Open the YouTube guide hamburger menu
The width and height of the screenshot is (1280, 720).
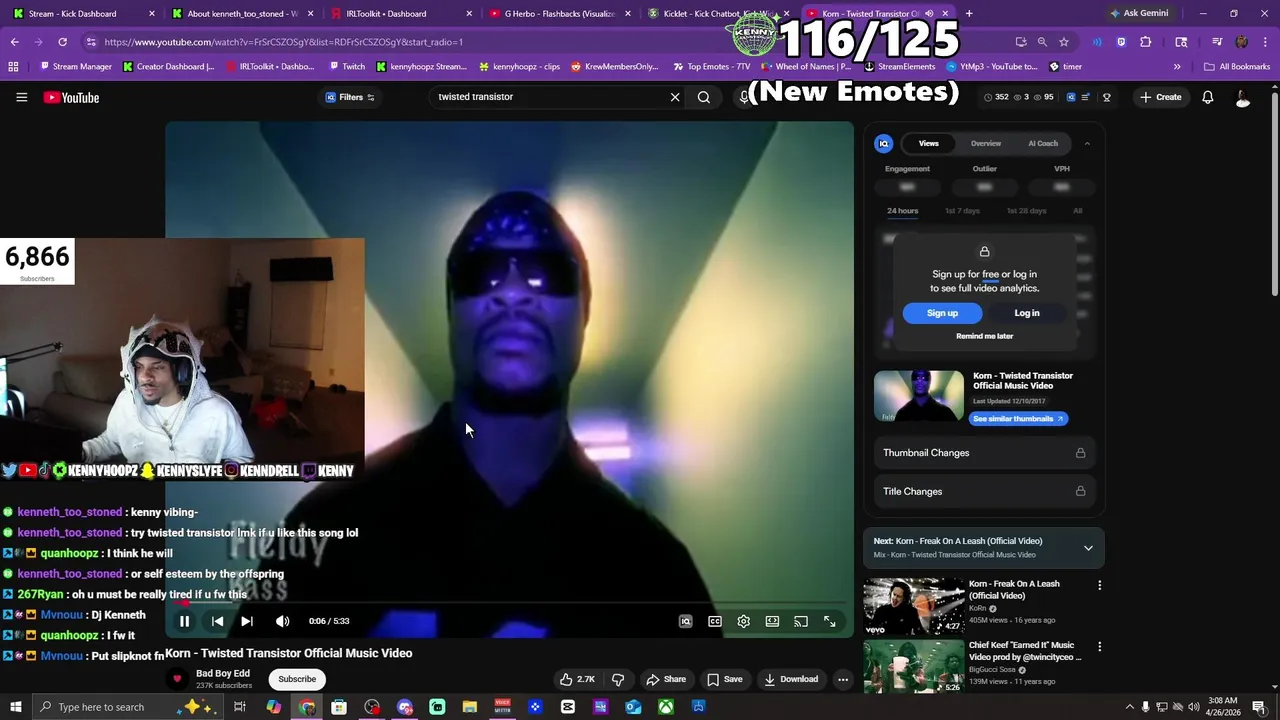[x=21, y=97]
